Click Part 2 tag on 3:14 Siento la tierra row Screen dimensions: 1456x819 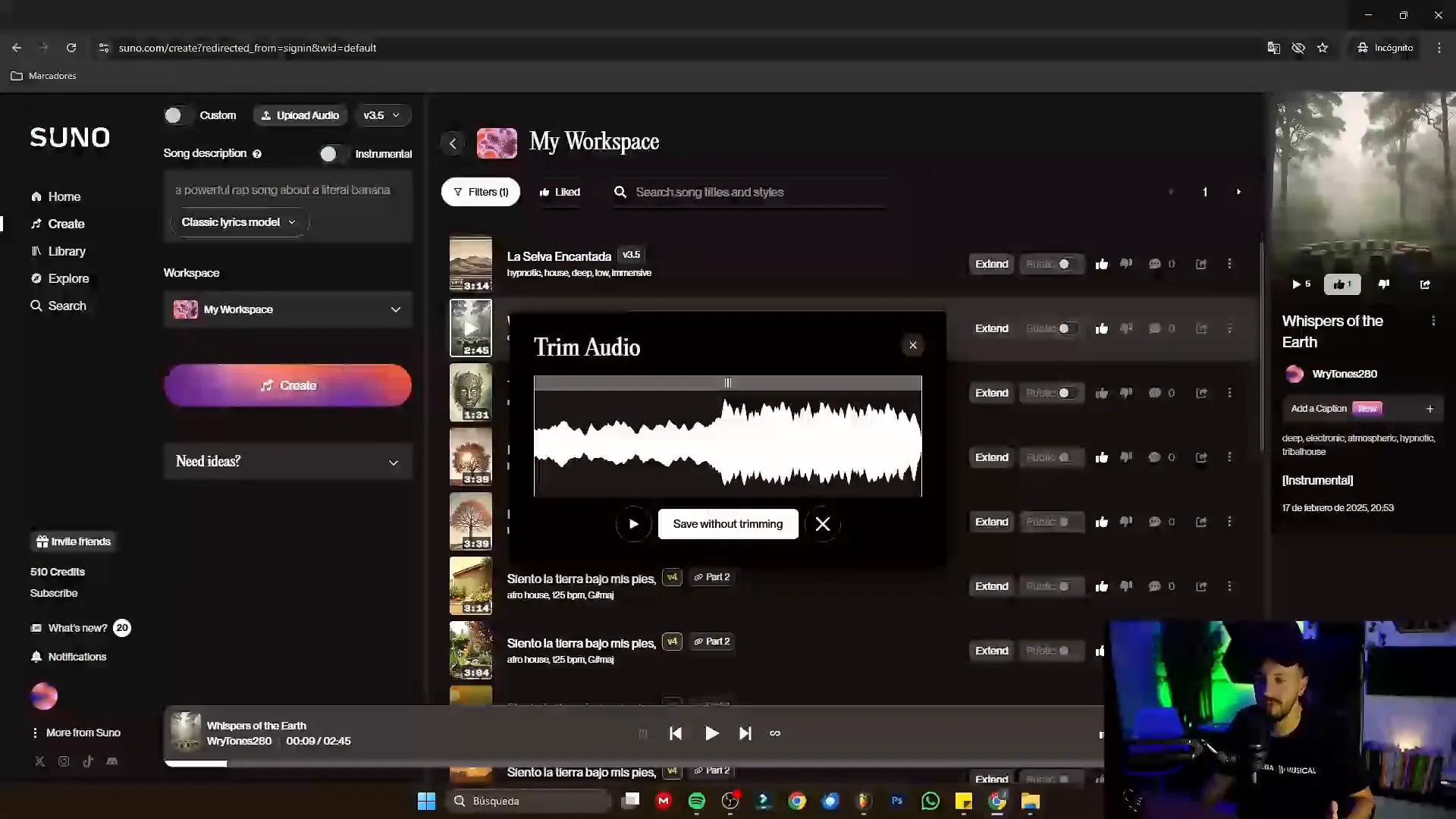(712, 577)
